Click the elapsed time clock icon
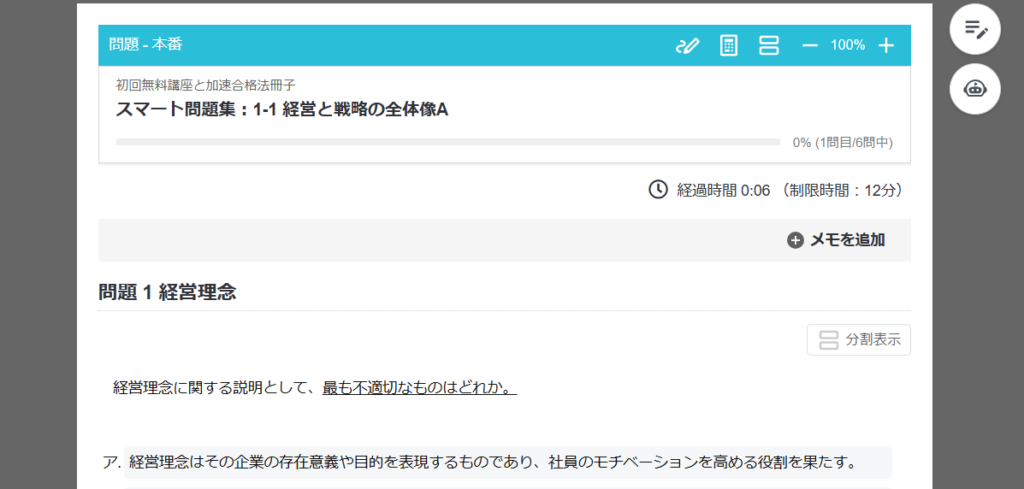This screenshot has width=1024, height=489. [x=658, y=190]
